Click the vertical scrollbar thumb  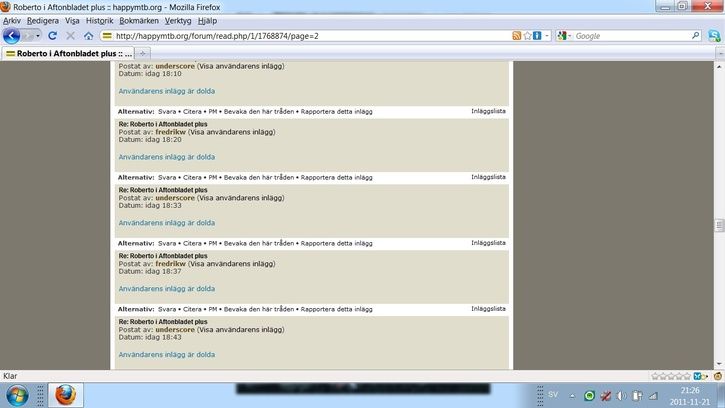(719, 225)
